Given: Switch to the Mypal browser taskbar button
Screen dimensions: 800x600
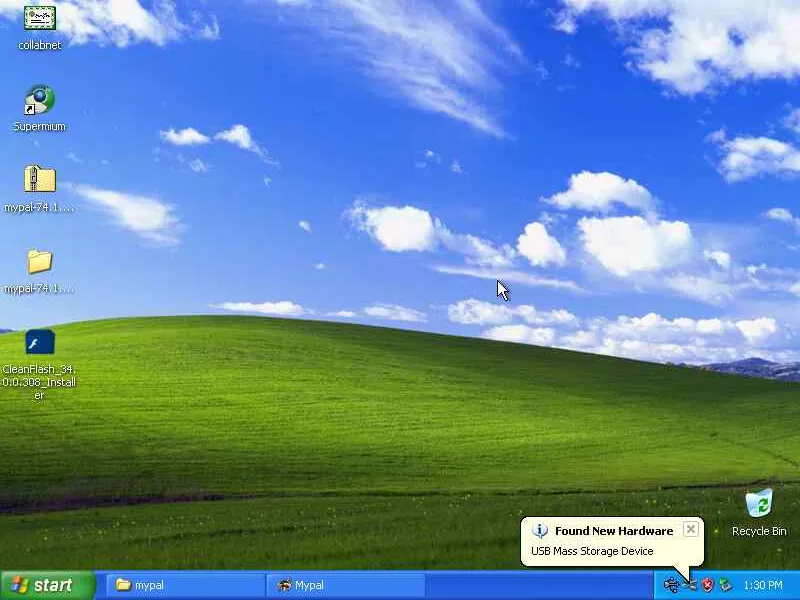Looking at the screenshot, I should [x=346, y=585].
